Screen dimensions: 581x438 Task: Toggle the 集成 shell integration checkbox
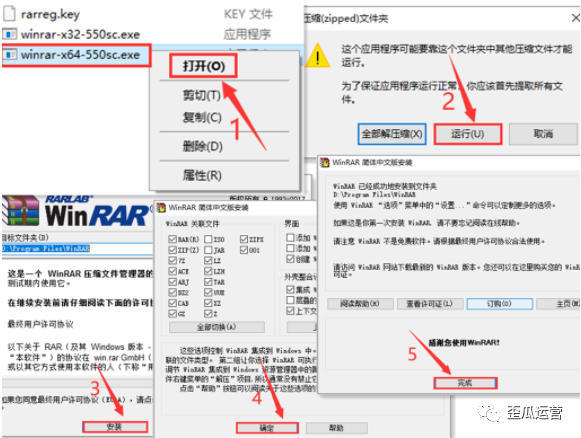click(x=290, y=289)
